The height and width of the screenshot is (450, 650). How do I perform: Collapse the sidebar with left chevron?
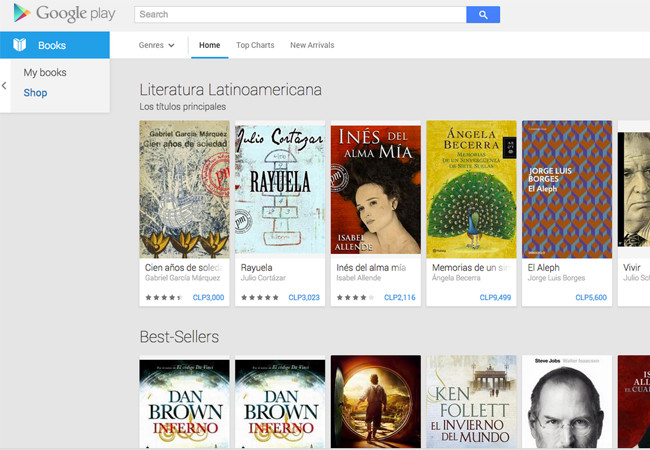4,86
